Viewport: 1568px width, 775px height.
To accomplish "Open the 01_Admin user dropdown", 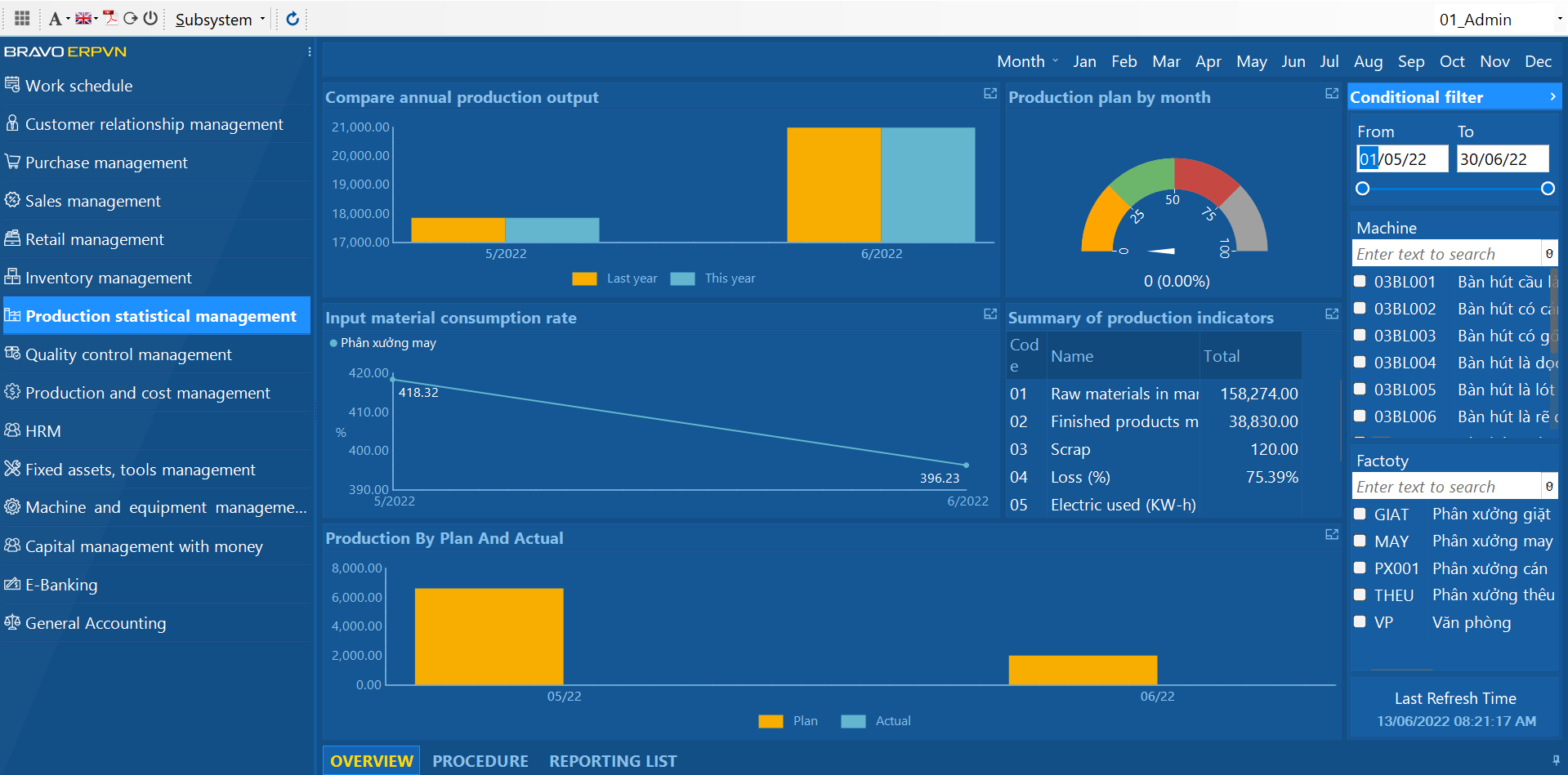I will (x=1499, y=19).
